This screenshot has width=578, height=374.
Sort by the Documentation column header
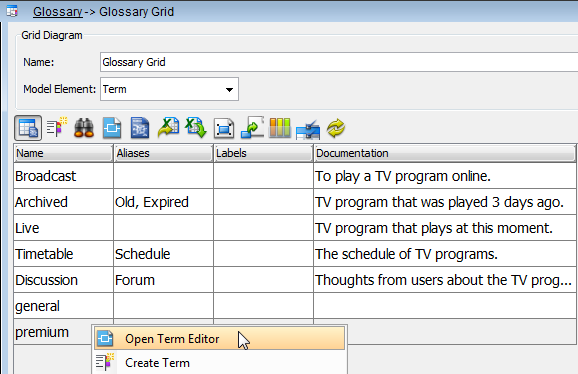tap(445, 153)
